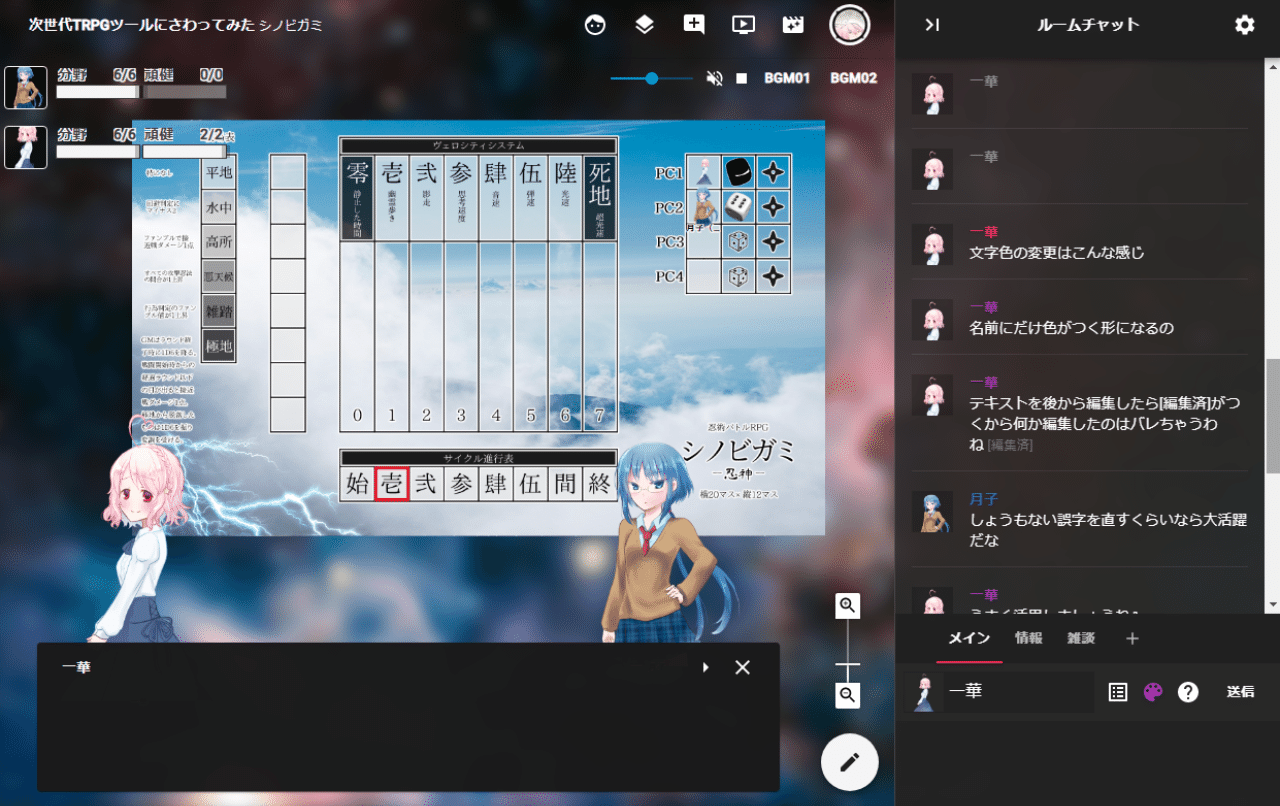Image resolution: width=1280 pixels, height=806 pixels.
Task: Open the user avatar profile menu
Action: click(849, 25)
